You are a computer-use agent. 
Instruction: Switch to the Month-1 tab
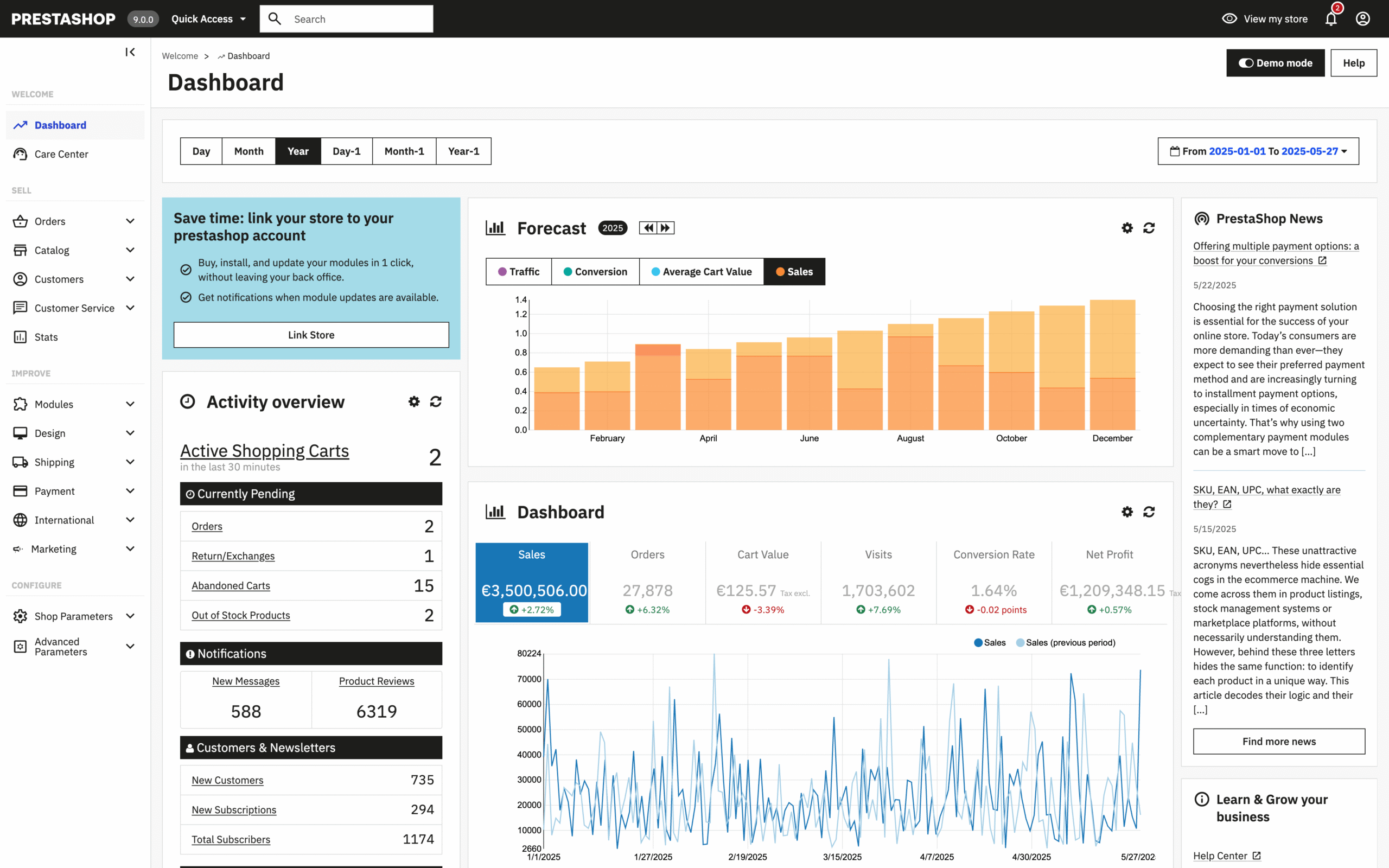pos(404,151)
